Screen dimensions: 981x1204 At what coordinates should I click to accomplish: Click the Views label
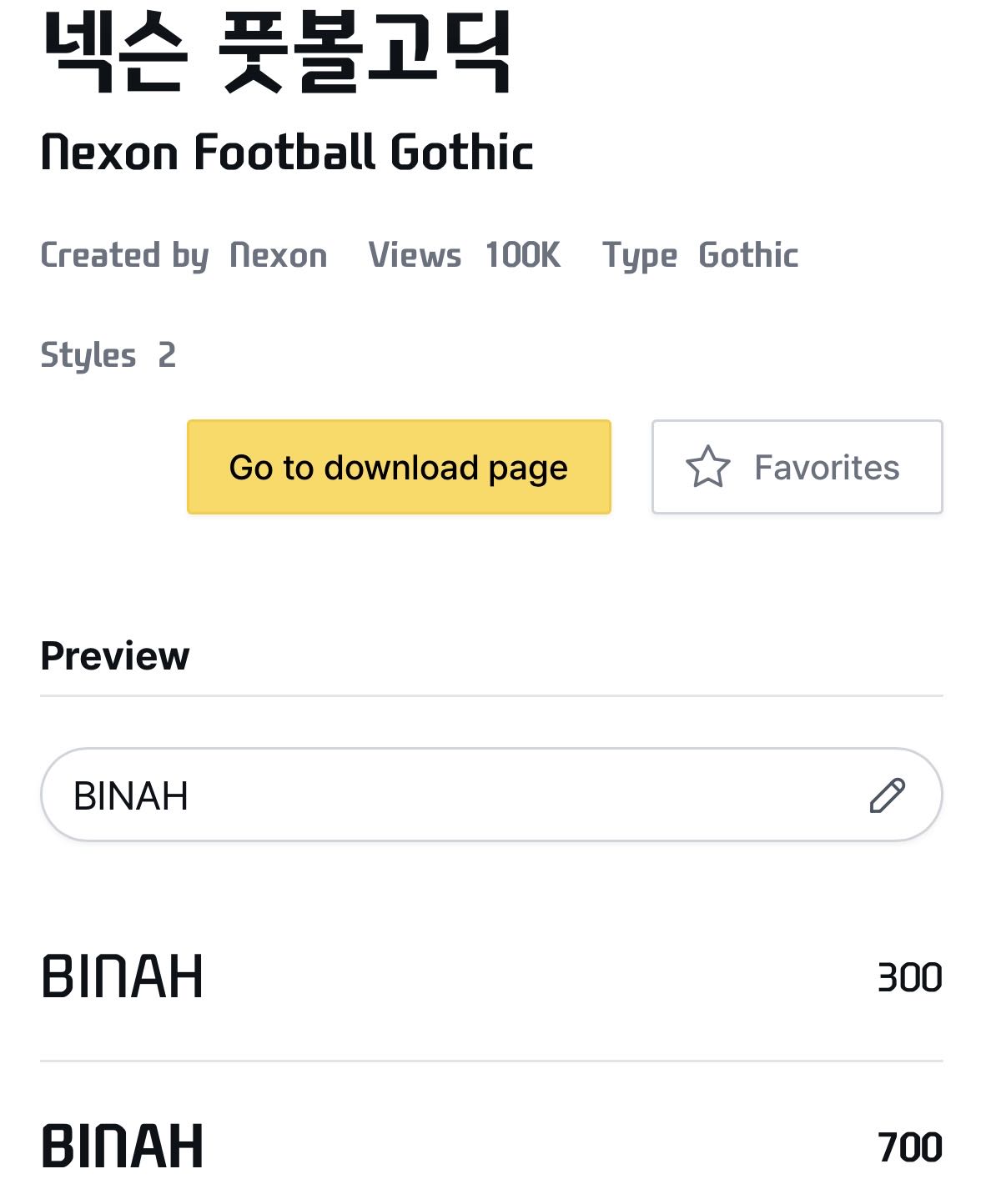tap(415, 255)
